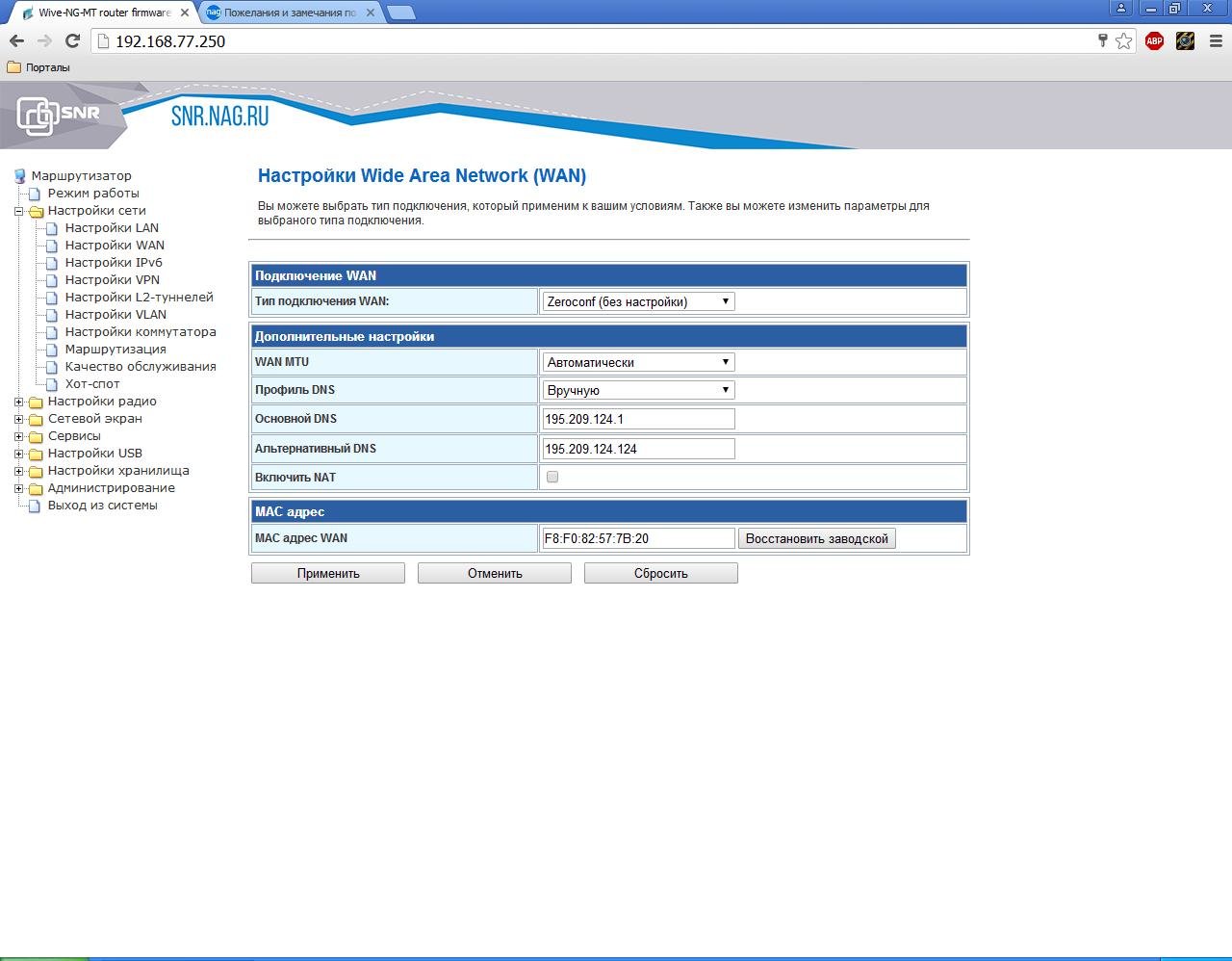
Task: Open Настройки L2-туннелей in the tree
Action: pos(140,298)
